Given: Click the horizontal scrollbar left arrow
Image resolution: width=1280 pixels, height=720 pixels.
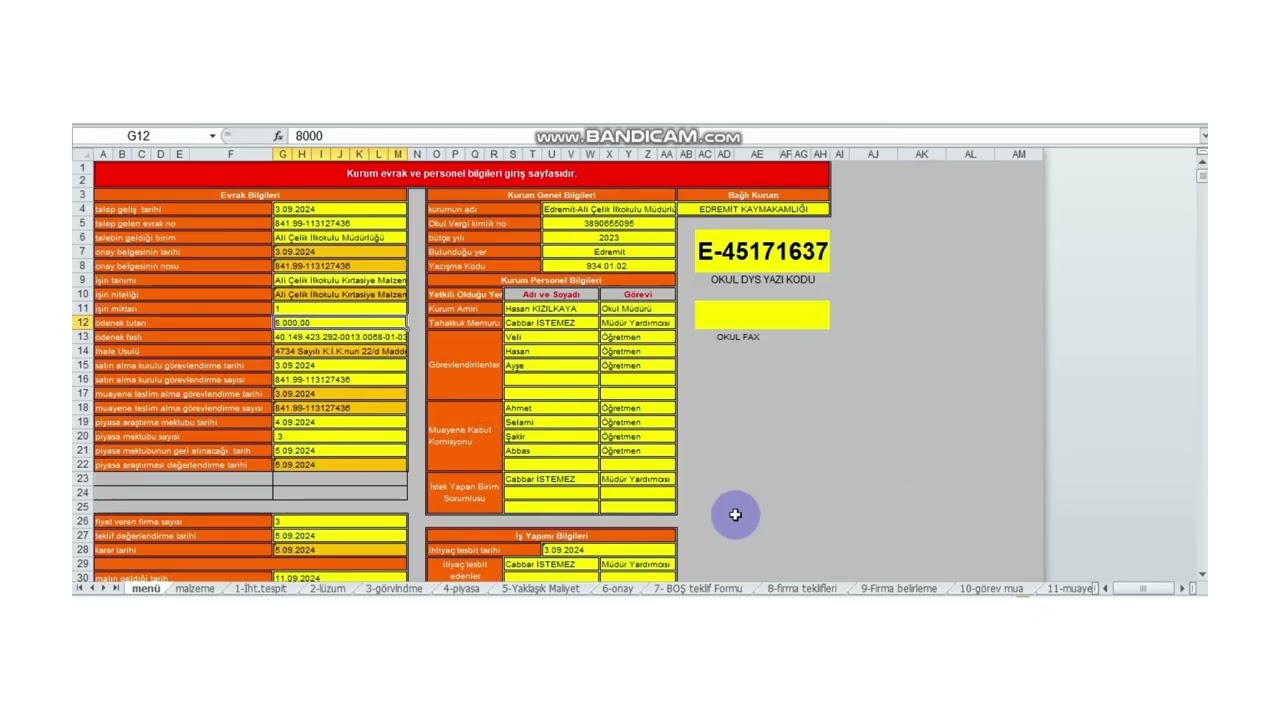Looking at the screenshot, I should coord(1105,588).
